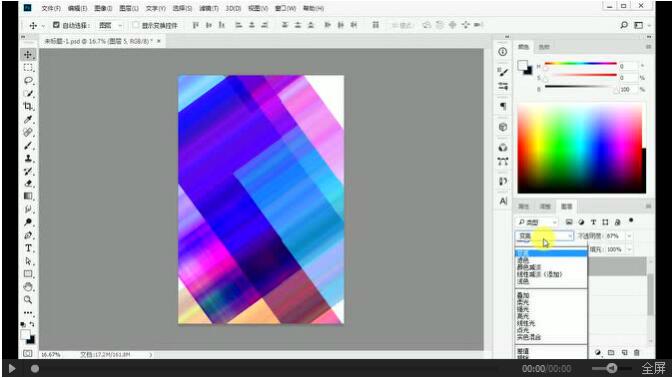672x378 pixels.
Task: Open the layer filter type 类型 dropdown
Action: (537, 222)
